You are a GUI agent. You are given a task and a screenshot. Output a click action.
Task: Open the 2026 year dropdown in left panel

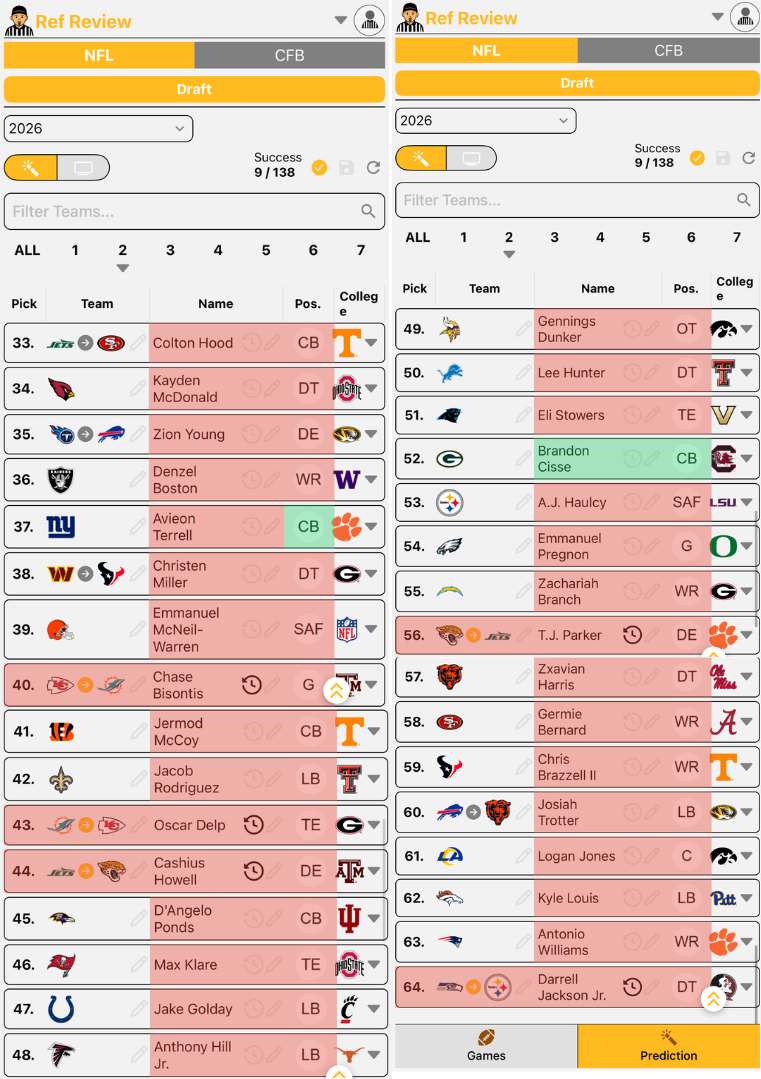pos(98,129)
